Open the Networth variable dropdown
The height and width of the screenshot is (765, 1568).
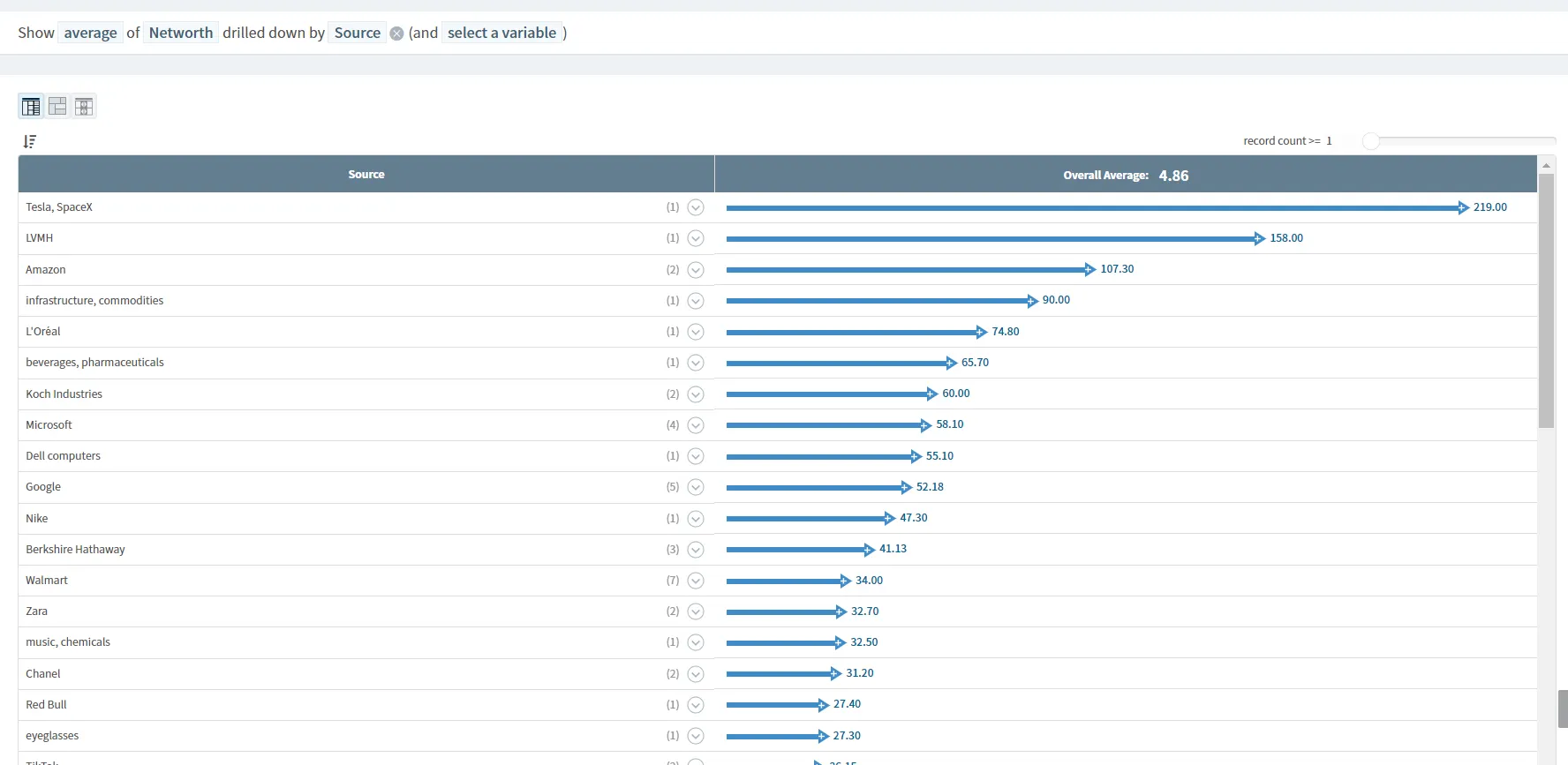pos(181,33)
